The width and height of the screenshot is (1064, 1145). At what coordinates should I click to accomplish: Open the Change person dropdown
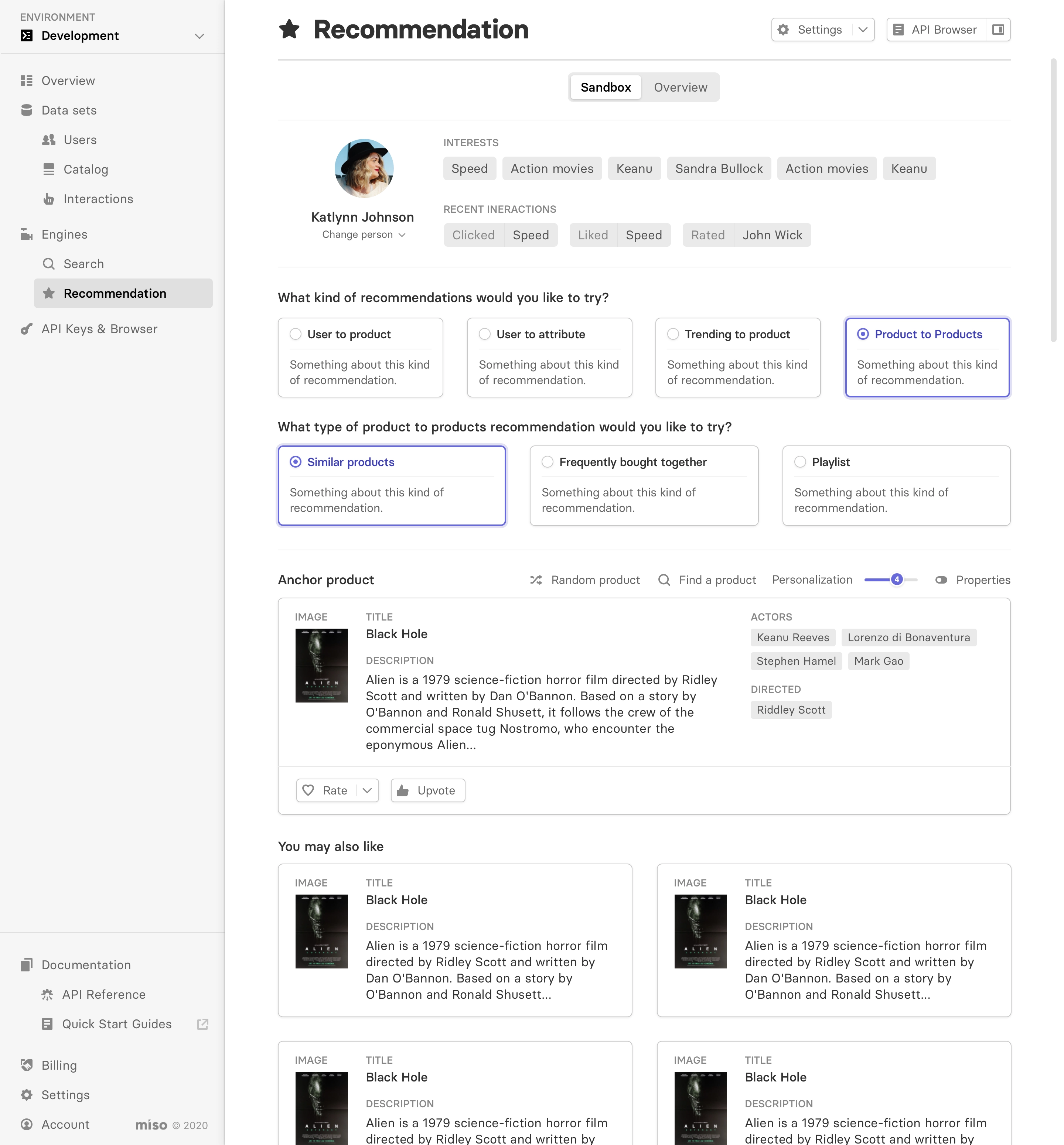[x=363, y=234]
